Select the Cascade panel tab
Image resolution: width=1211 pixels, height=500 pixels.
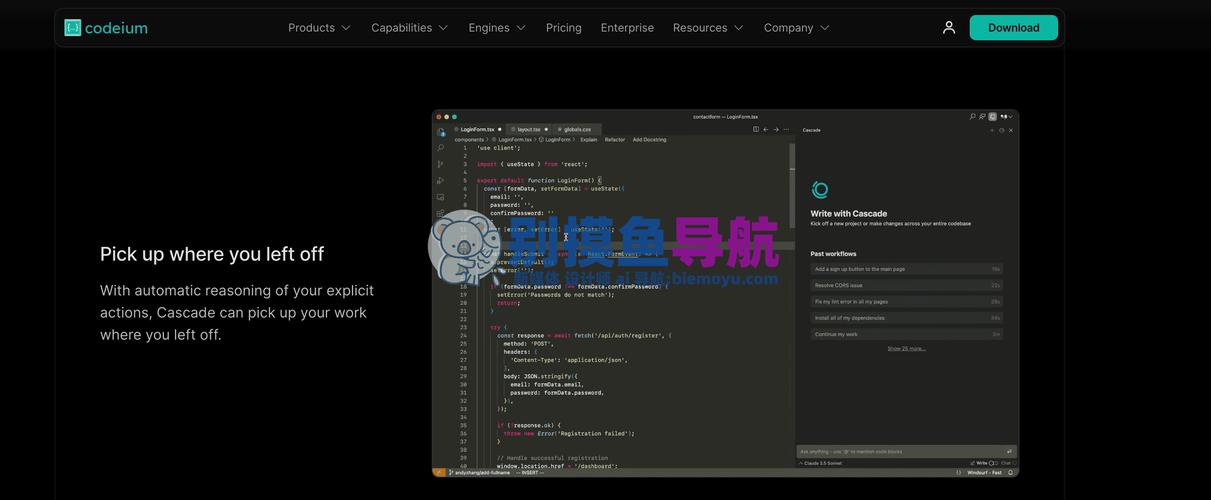click(x=812, y=130)
